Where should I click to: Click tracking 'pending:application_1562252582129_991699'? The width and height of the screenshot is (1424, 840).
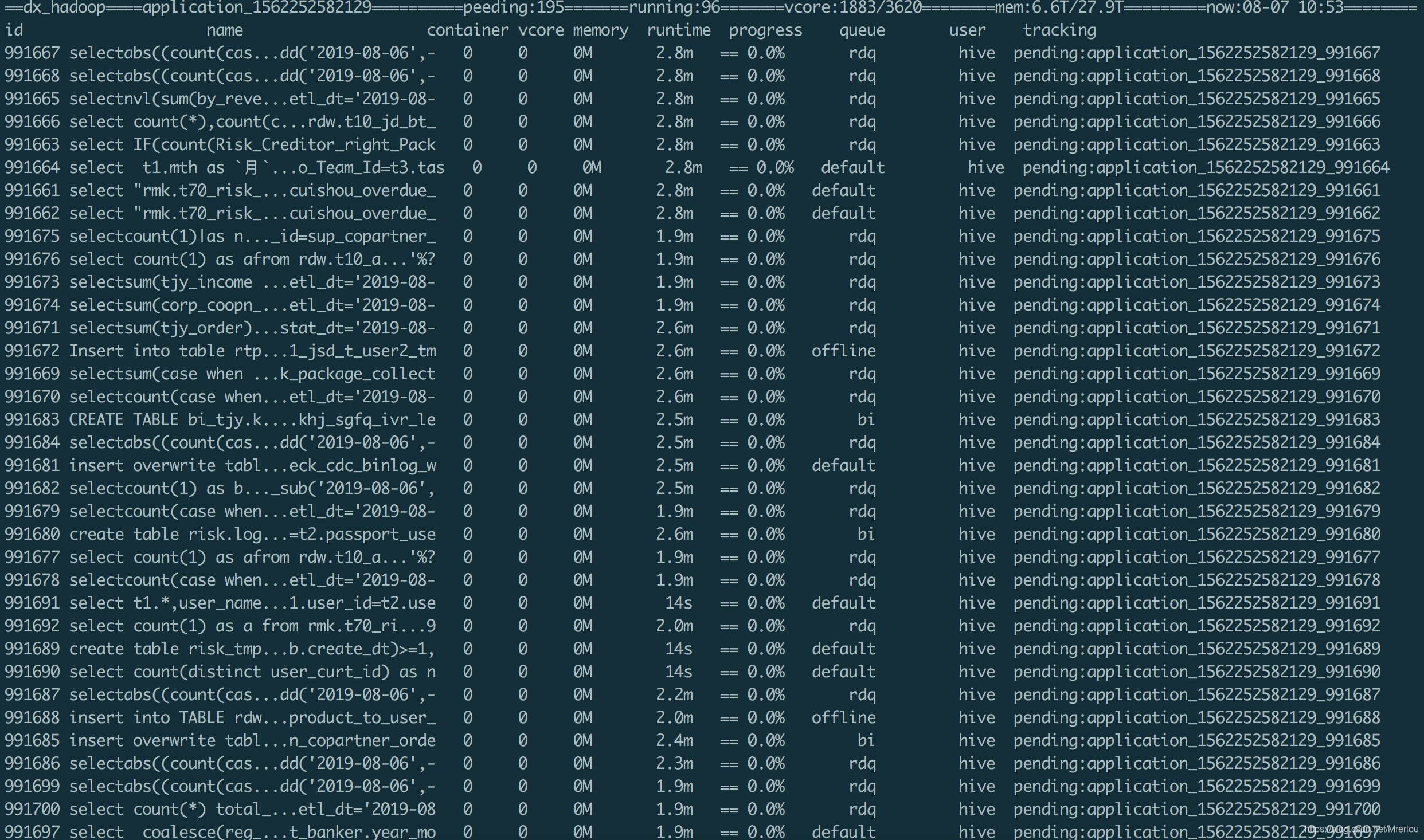click(1197, 786)
